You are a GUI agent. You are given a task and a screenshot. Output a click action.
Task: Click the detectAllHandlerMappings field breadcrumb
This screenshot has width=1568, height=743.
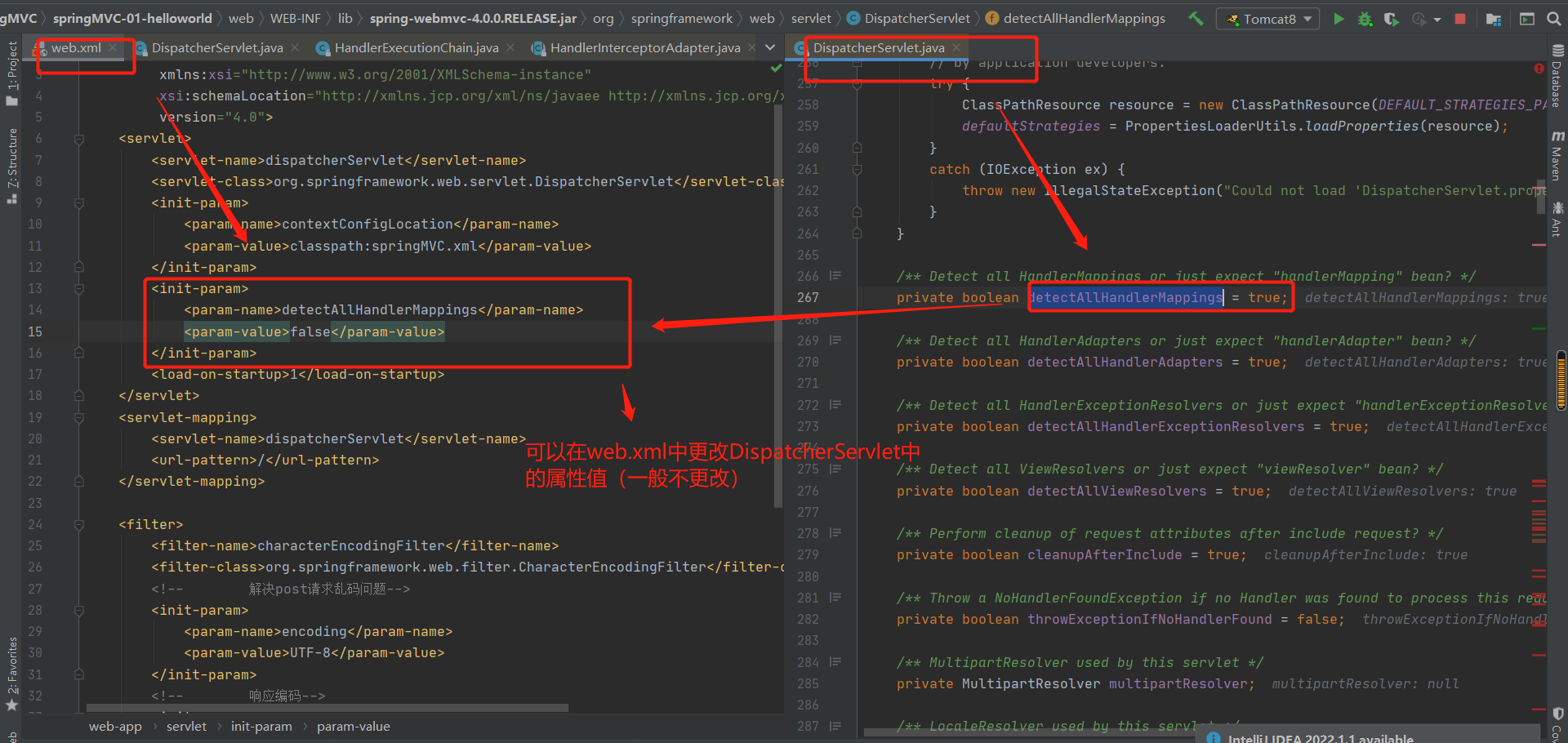click(1076, 19)
